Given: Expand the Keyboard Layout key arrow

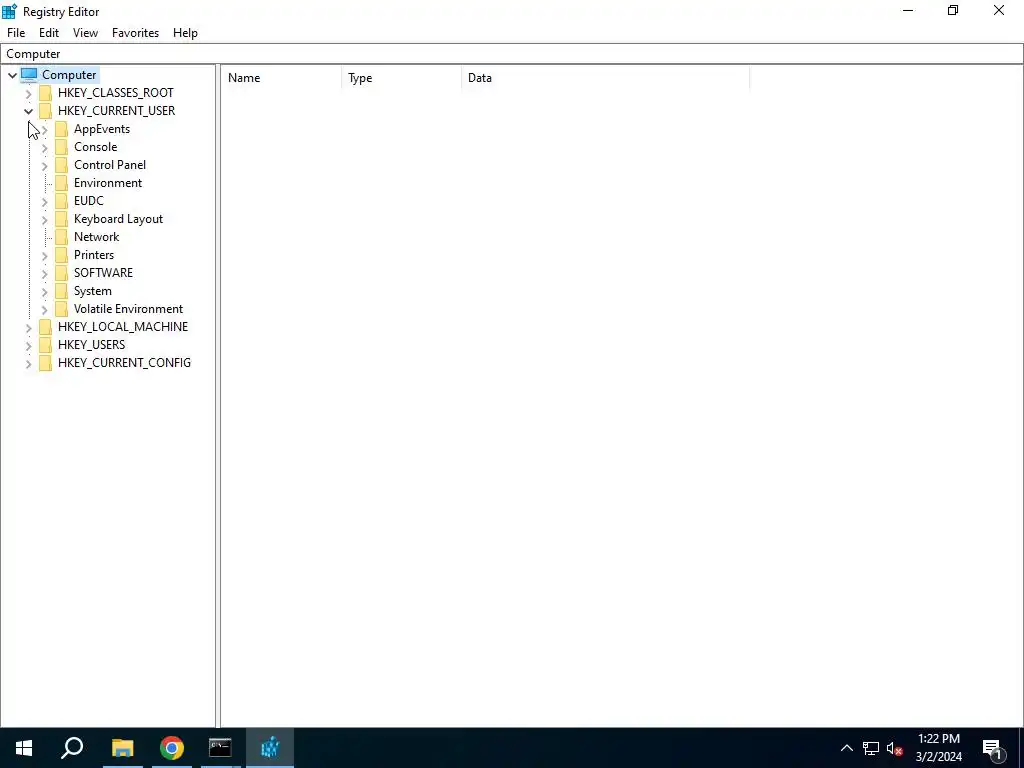Looking at the screenshot, I should point(44,219).
